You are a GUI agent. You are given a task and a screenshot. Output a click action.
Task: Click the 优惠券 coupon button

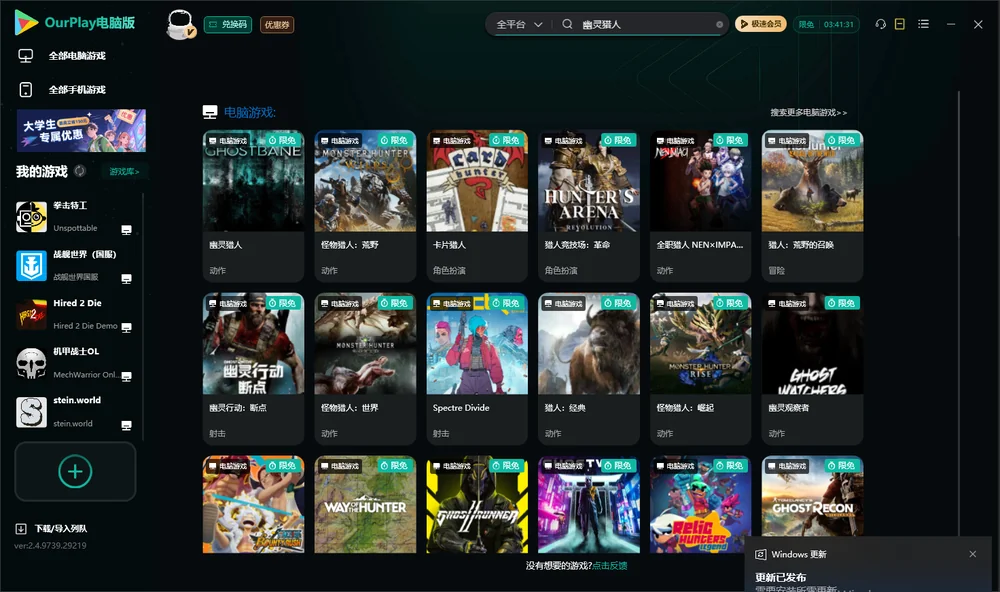[277, 24]
